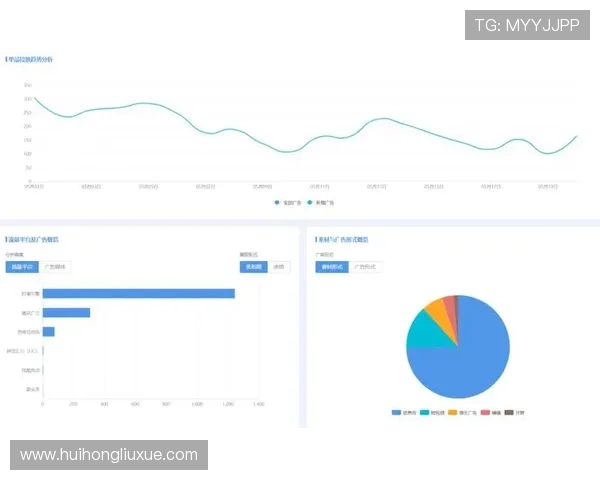Toggle the dark brown legend swatch under pie
Image resolution: width=600 pixels, height=480 pixels.
[509, 412]
